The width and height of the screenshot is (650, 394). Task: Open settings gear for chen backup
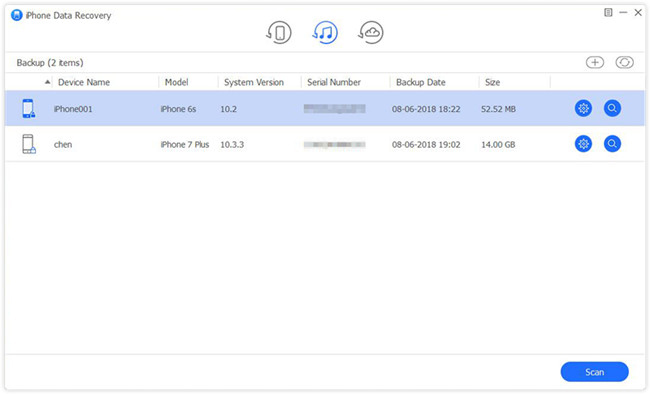(x=583, y=144)
